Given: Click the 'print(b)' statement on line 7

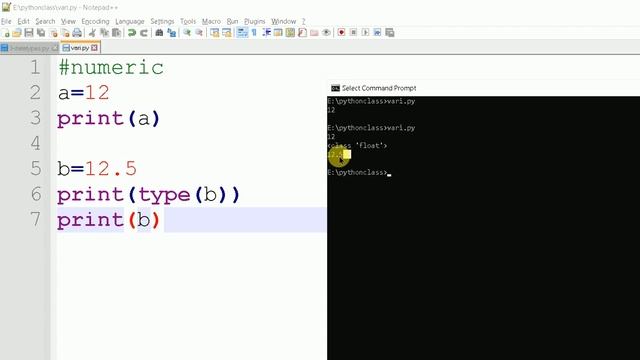Looking at the screenshot, I should click(x=109, y=220).
